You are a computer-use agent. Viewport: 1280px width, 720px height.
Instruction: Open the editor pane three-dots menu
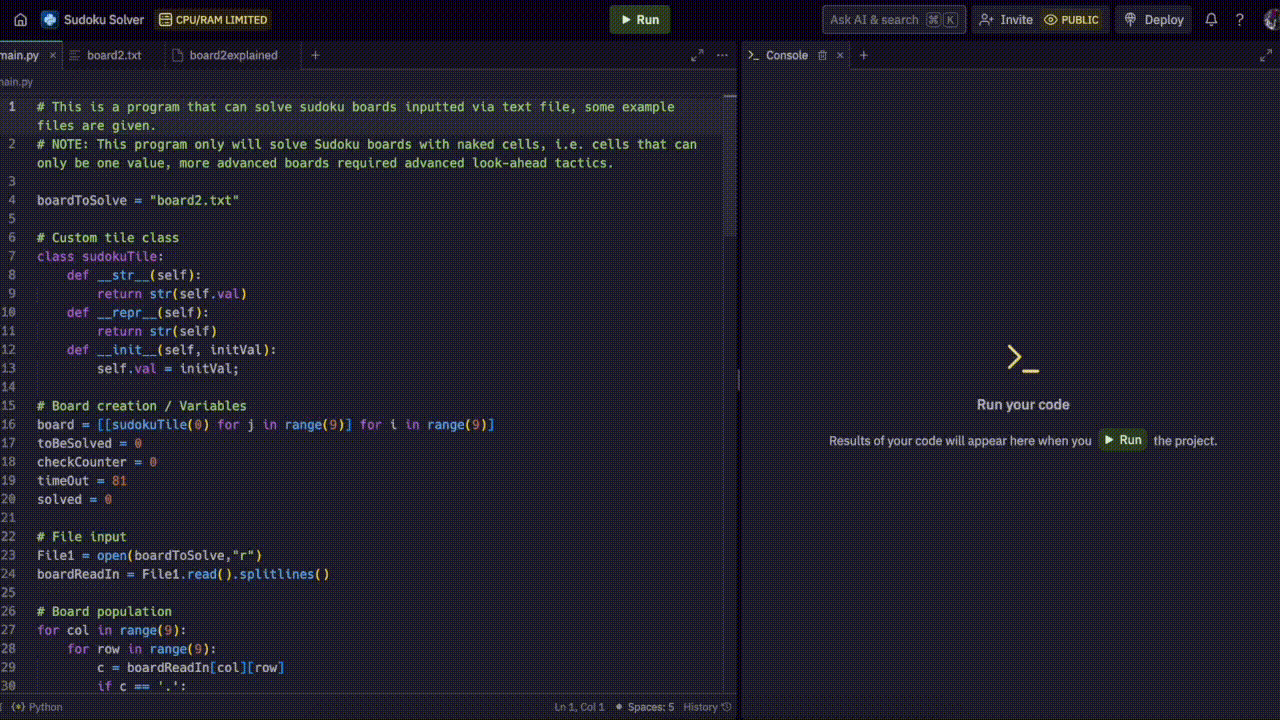(722, 56)
